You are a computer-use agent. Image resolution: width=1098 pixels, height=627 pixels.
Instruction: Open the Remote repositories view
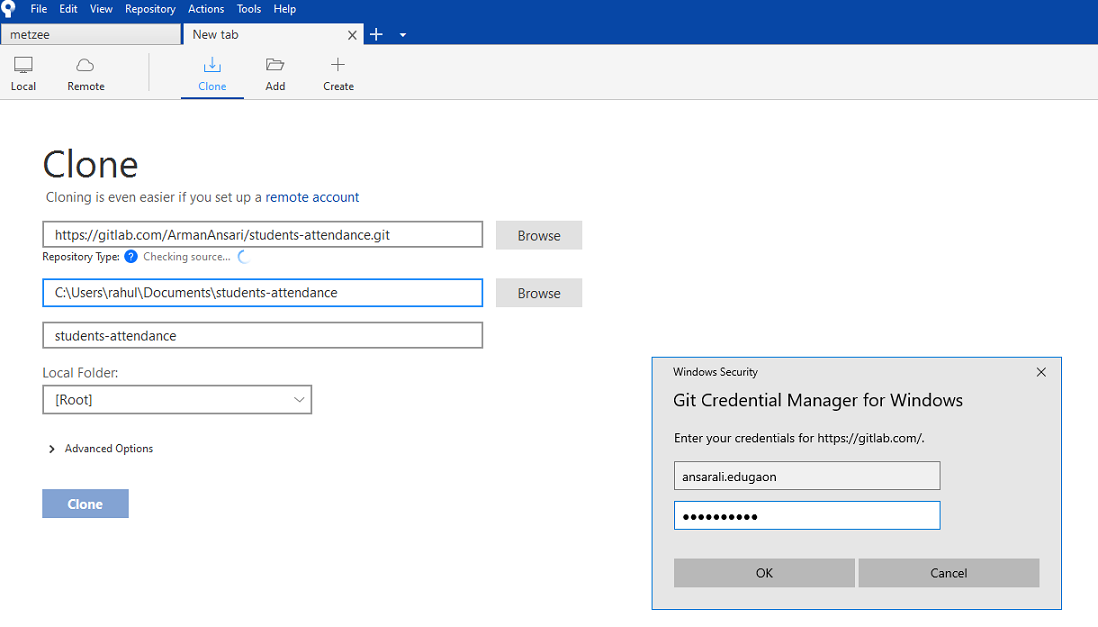coord(85,74)
